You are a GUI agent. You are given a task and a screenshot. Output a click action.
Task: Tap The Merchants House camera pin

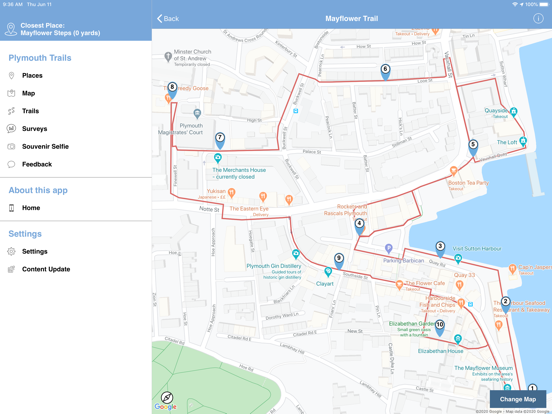218,158
